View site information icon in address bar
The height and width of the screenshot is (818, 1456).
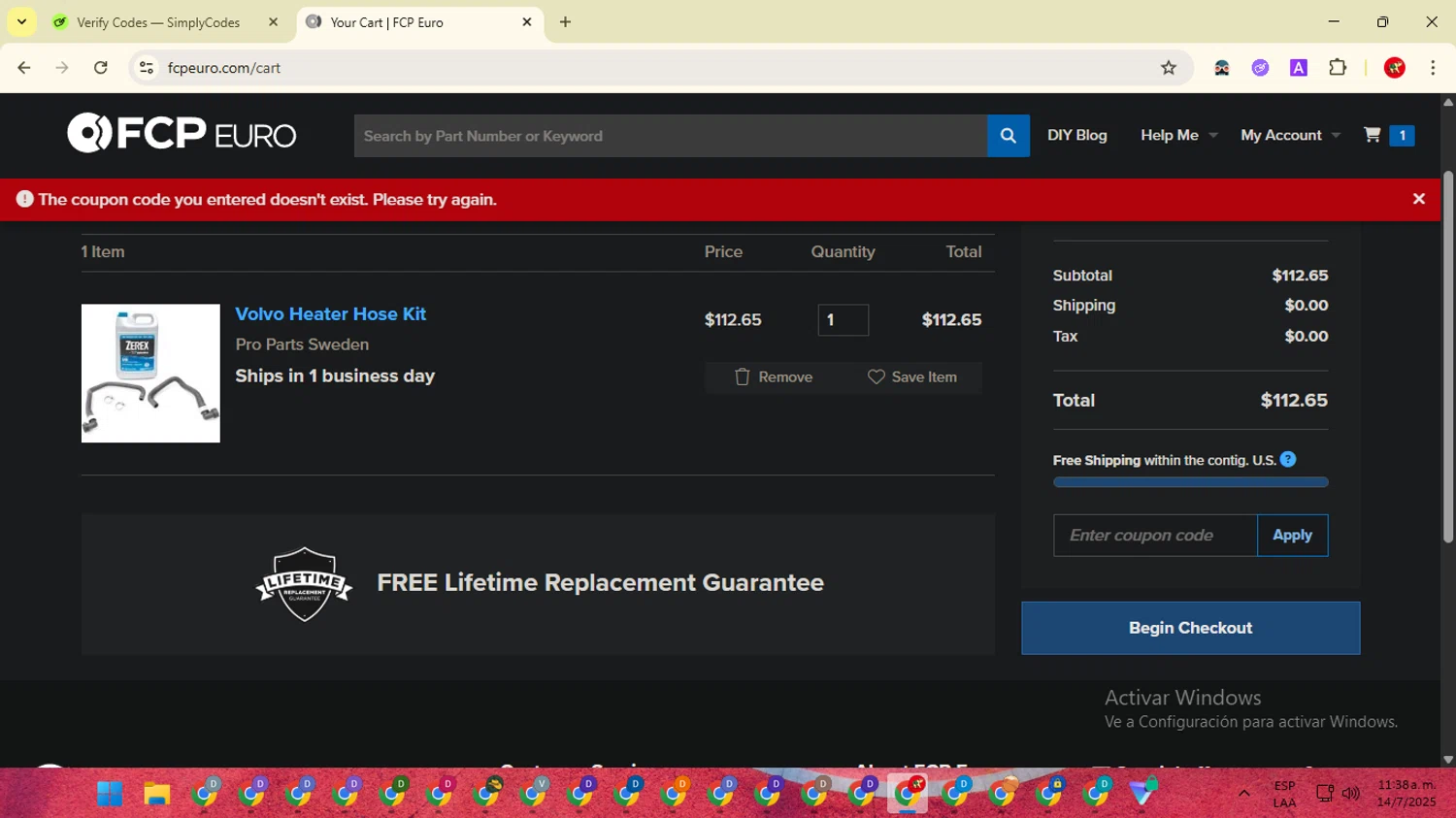[x=147, y=68]
